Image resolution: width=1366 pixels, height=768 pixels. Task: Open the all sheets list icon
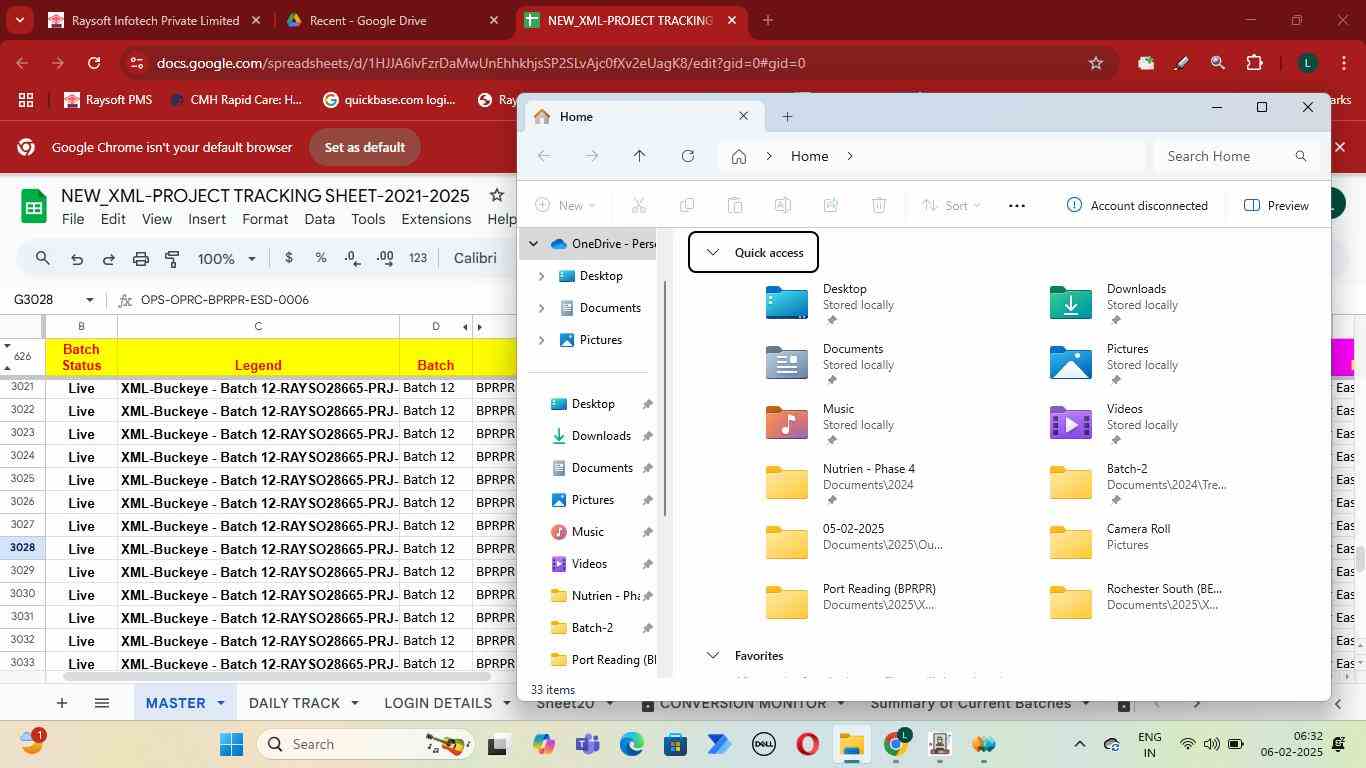101,703
